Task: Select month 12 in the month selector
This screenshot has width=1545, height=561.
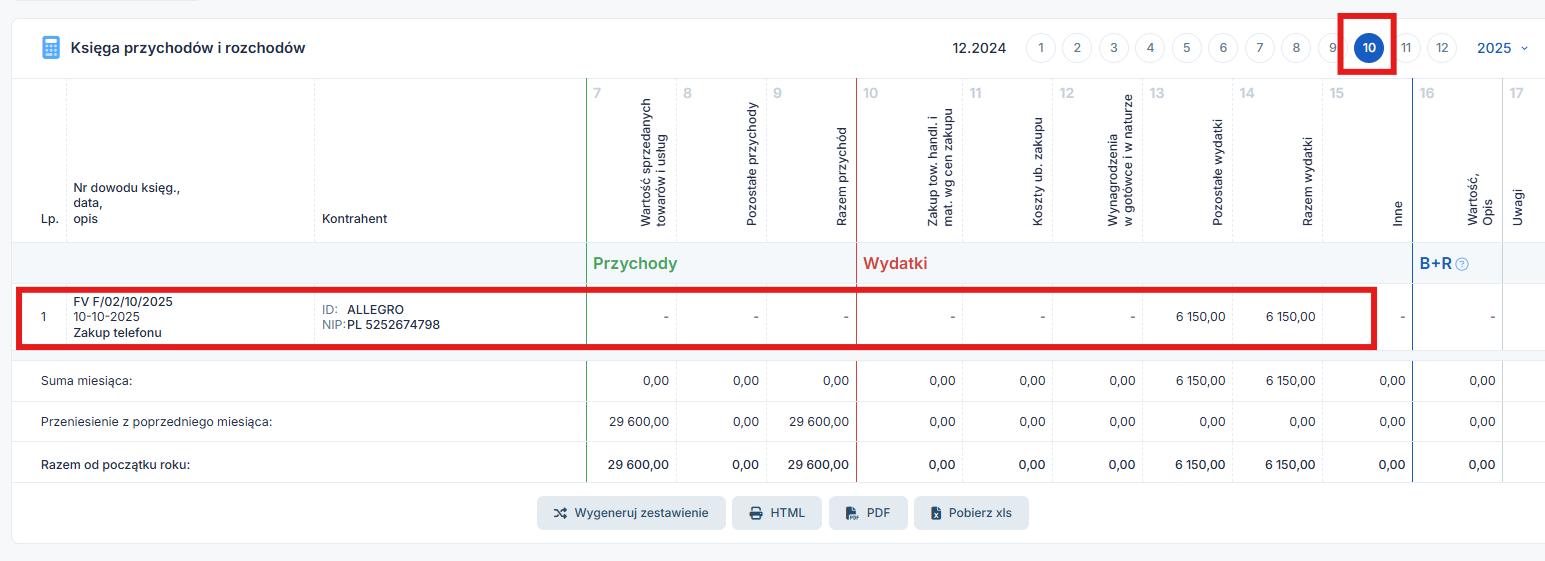Action: pyautogui.click(x=1441, y=48)
